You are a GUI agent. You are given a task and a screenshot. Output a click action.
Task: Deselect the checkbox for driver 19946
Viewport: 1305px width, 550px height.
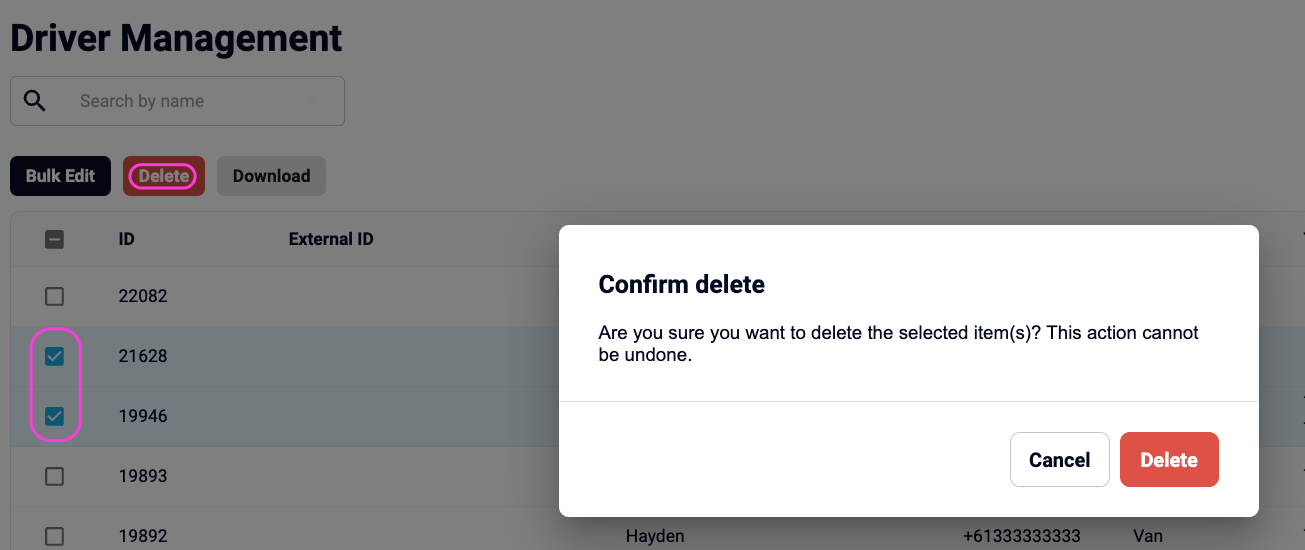tap(55, 416)
